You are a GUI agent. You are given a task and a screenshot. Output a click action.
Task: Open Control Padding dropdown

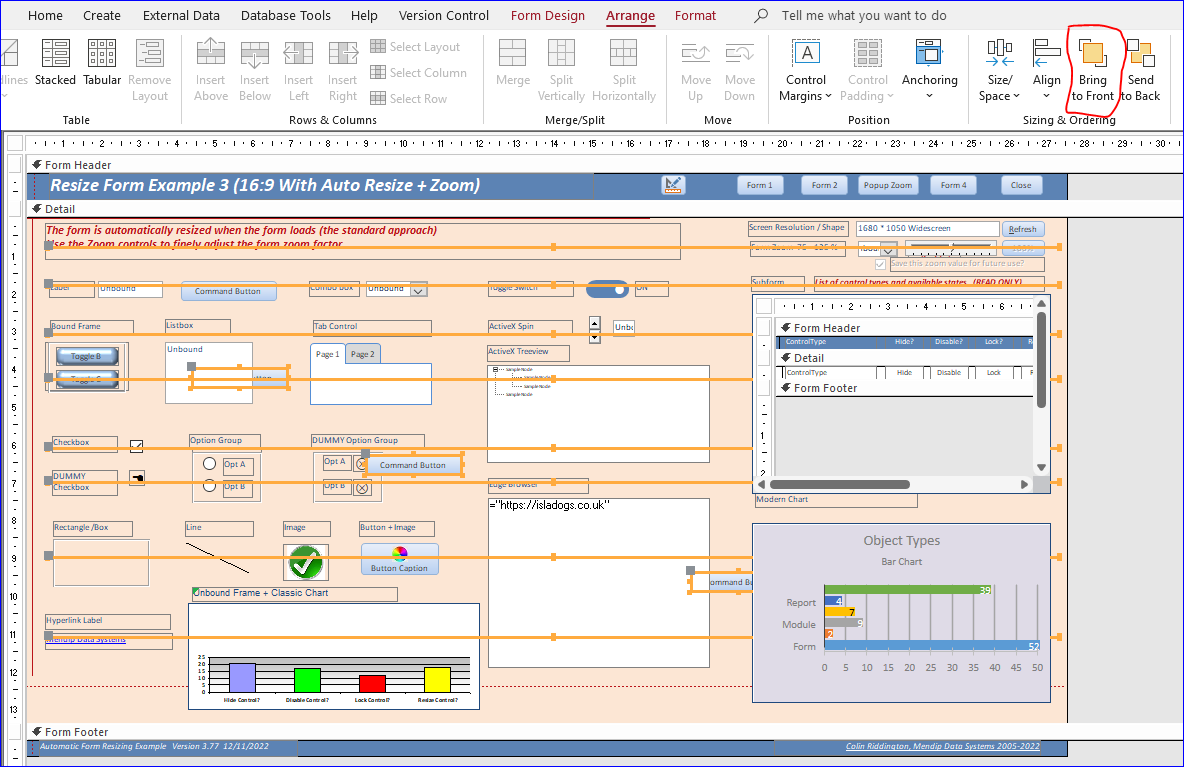click(x=868, y=70)
